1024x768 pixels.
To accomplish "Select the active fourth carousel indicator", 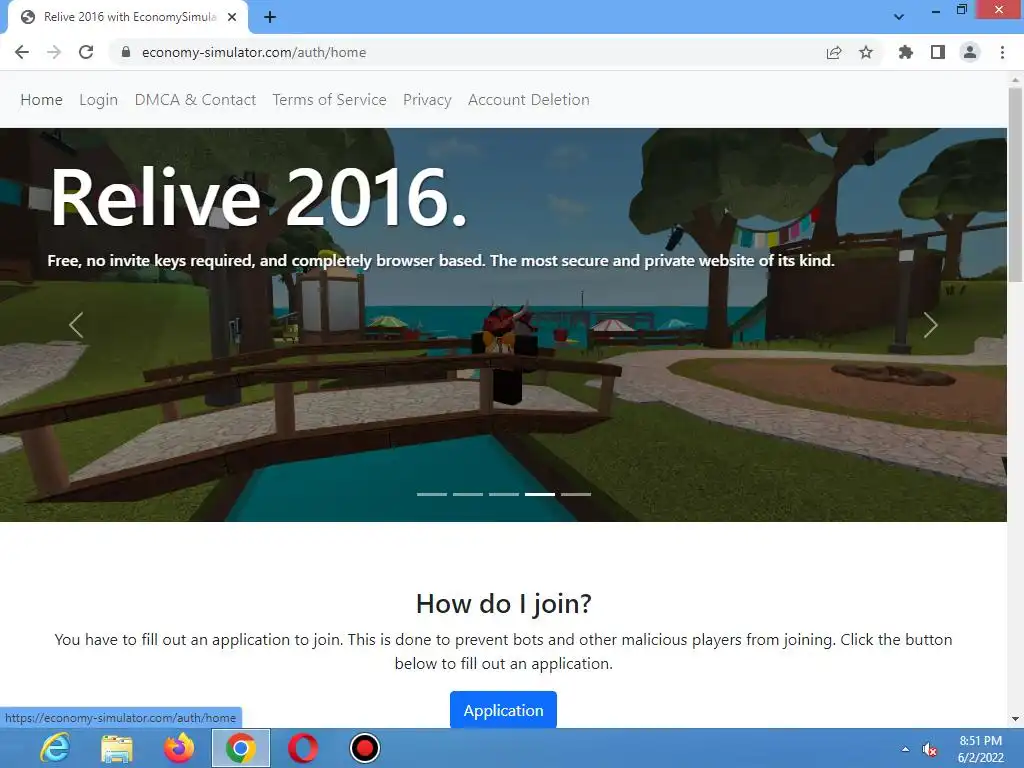I will (x=539, y=494).
